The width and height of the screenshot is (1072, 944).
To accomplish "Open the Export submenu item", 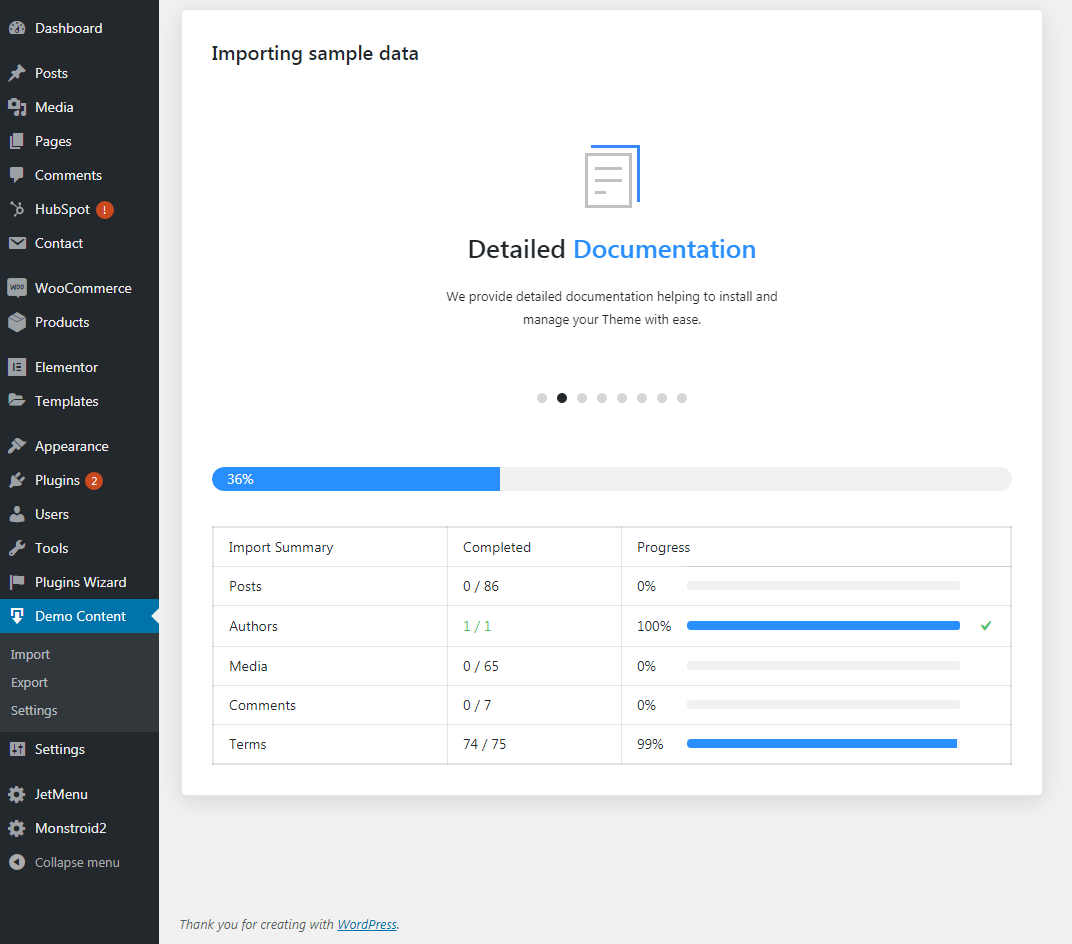I will click(x=29, y=682).
